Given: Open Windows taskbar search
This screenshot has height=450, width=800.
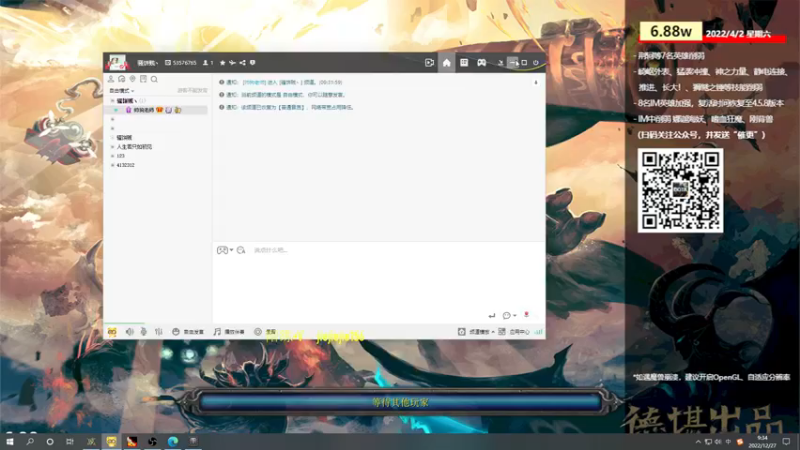Looking at the screenshot, I should [x=30, y=441].
